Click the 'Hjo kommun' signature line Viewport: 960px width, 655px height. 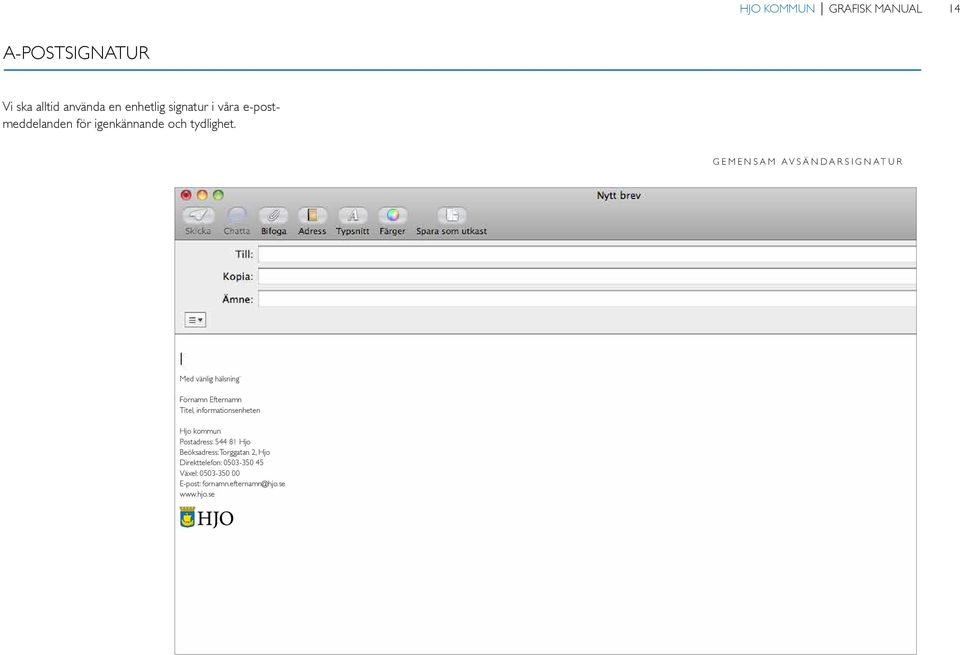pos(200,431)
